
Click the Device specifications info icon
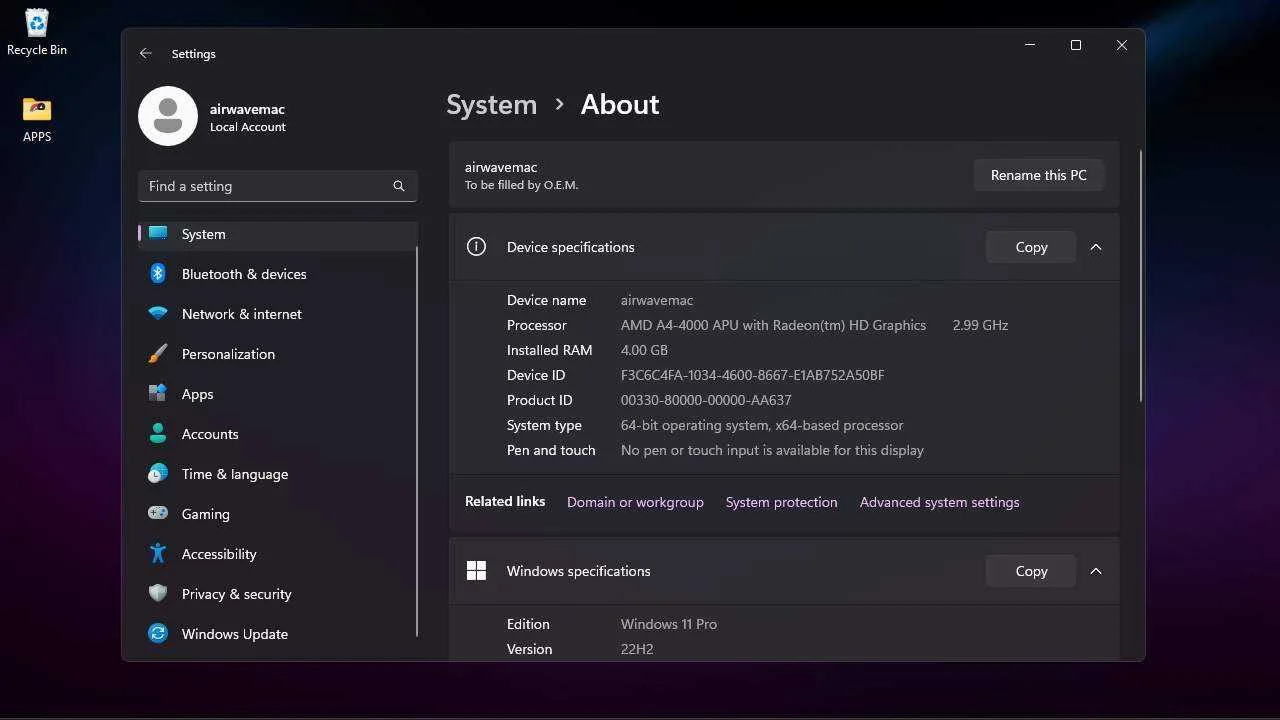click(x=476, y=247)
